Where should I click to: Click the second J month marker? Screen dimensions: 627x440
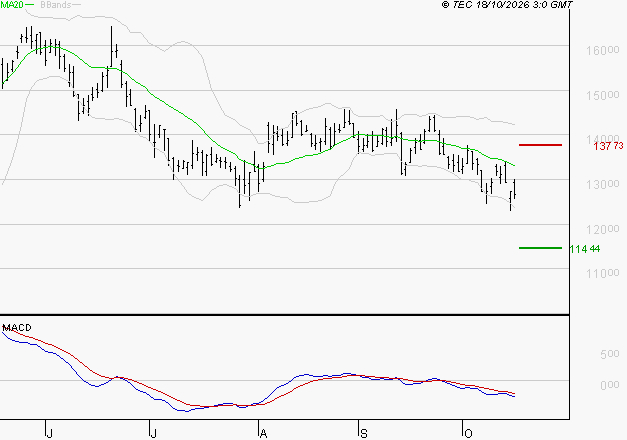click(153, 434)
